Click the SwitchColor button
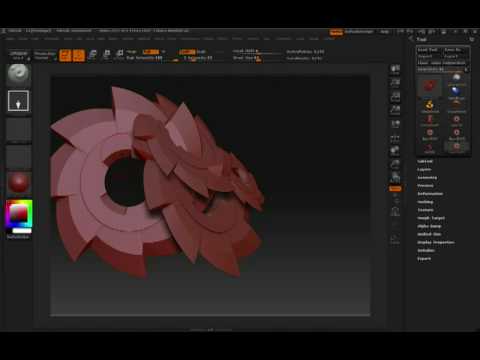Image resolution: width=480 pixels, height=360 pixels. (x=18, y=237)
